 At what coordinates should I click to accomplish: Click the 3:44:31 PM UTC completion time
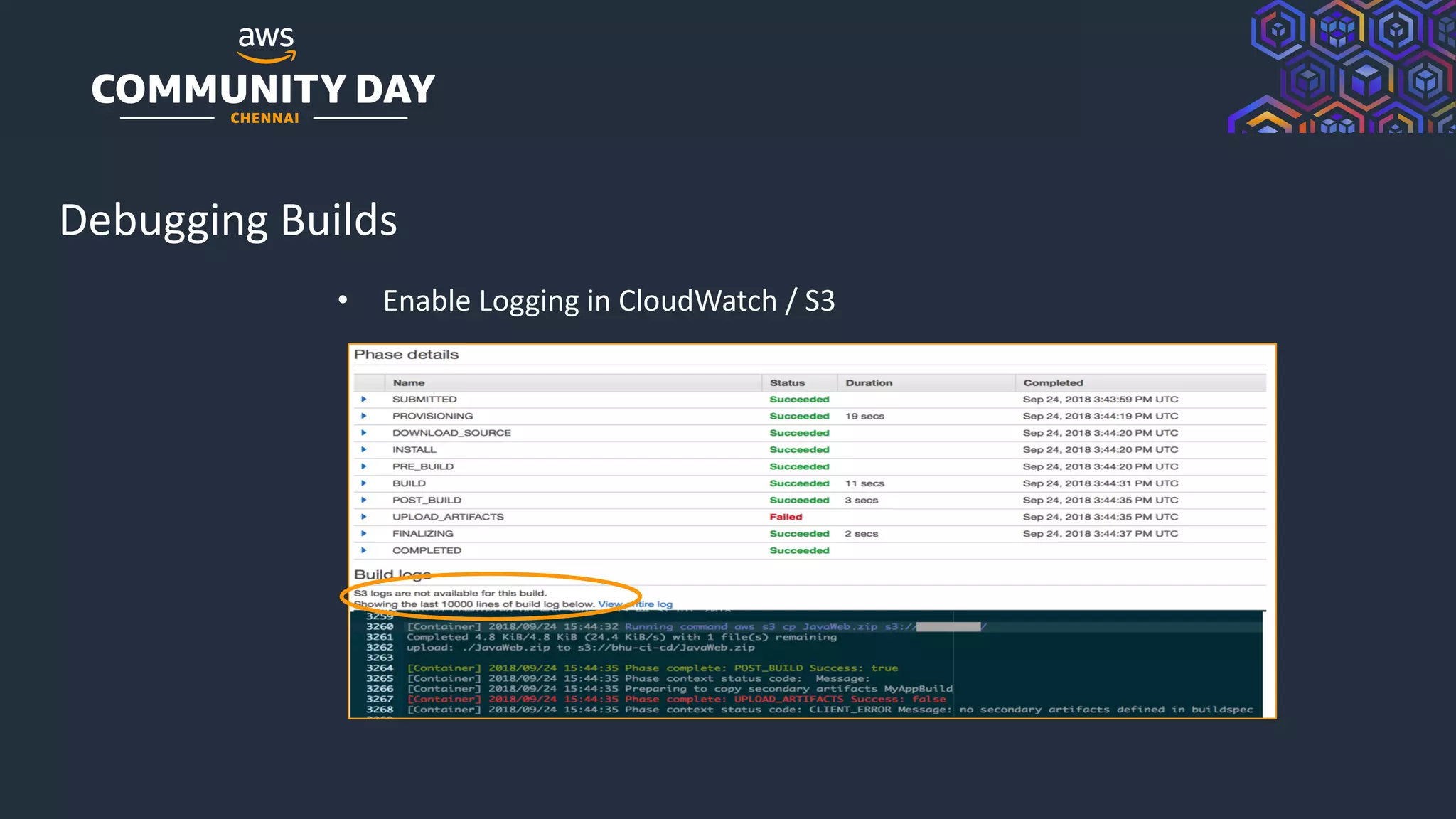tap(1101, 483)
